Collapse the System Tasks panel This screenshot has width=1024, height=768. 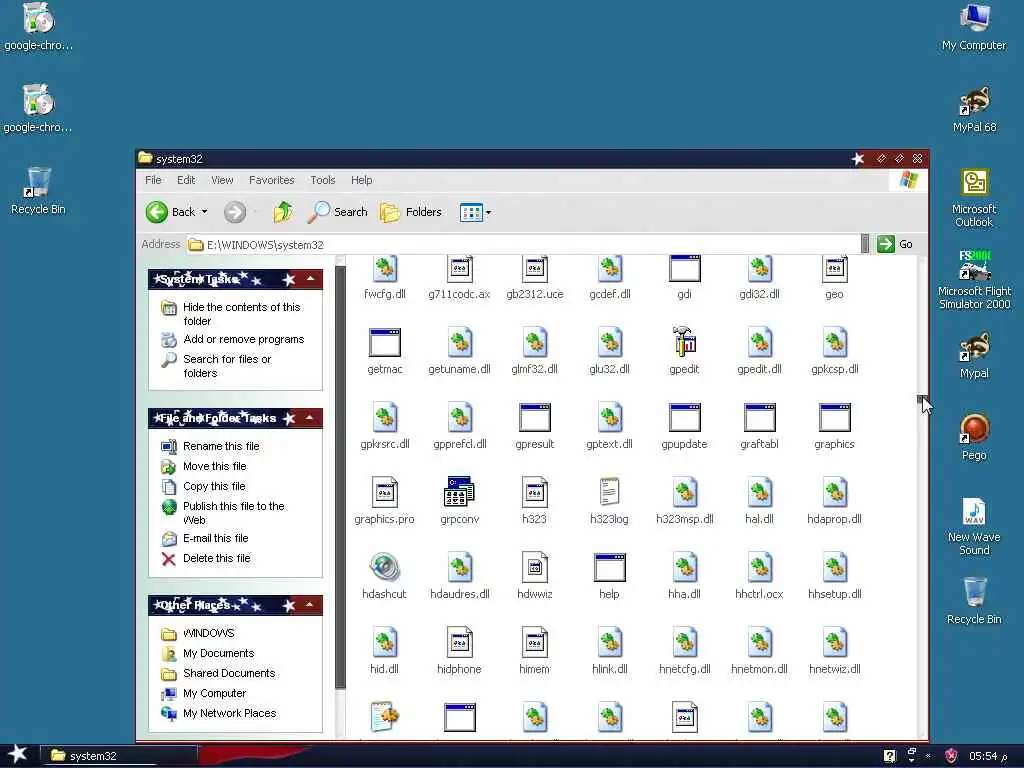[x=310, y=280]
